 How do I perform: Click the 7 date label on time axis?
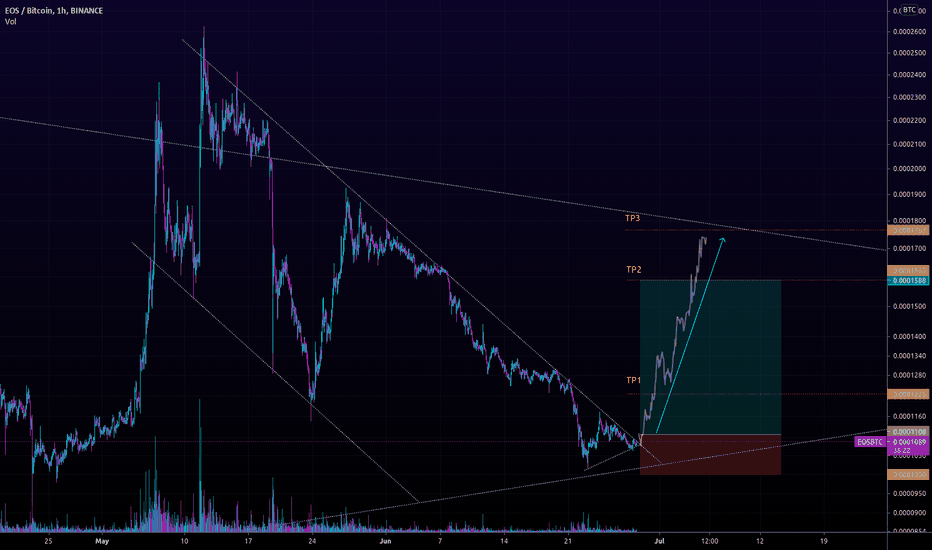click(x=440, y=541)
